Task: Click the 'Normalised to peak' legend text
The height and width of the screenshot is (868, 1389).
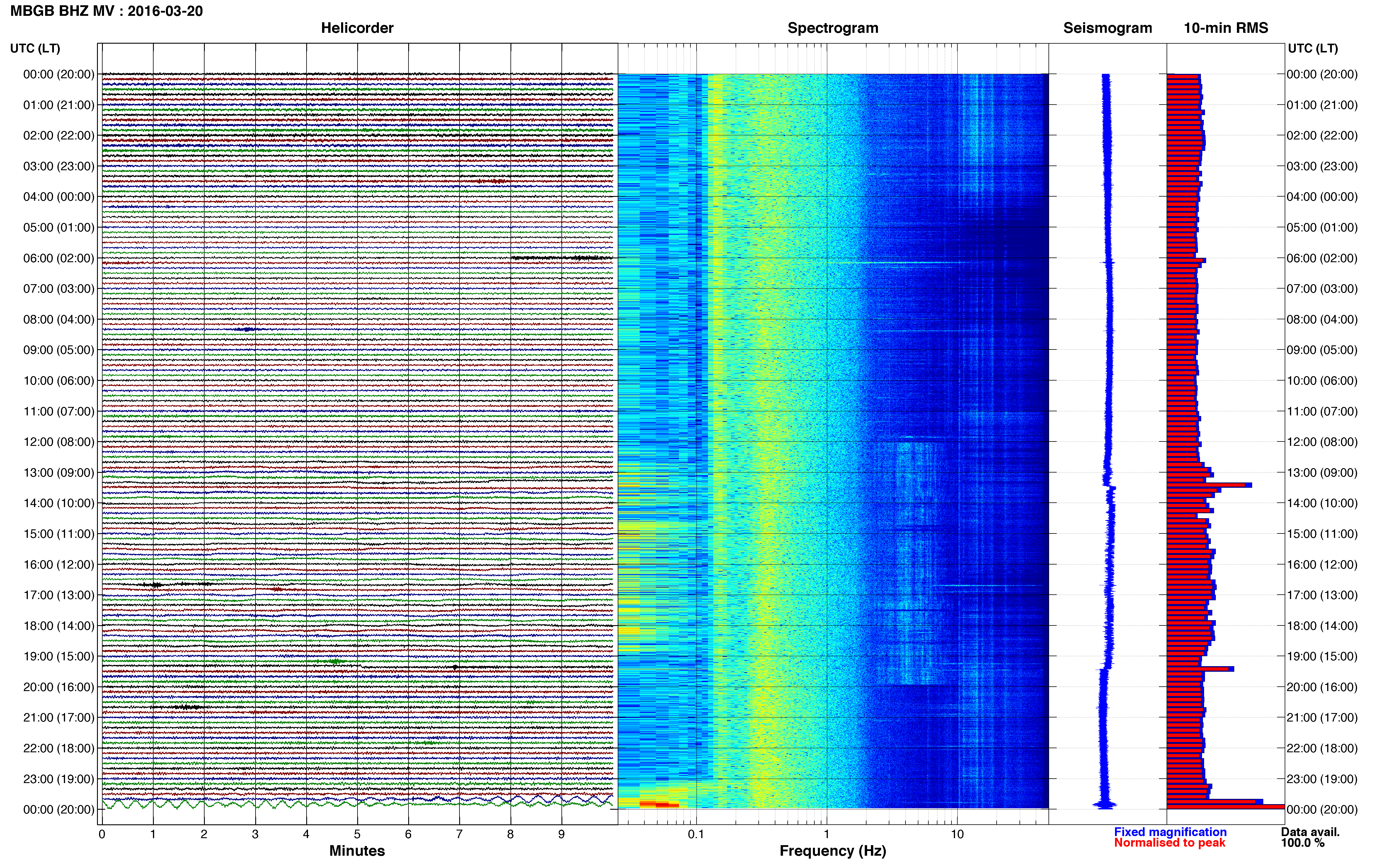Action: point(1170,843)
